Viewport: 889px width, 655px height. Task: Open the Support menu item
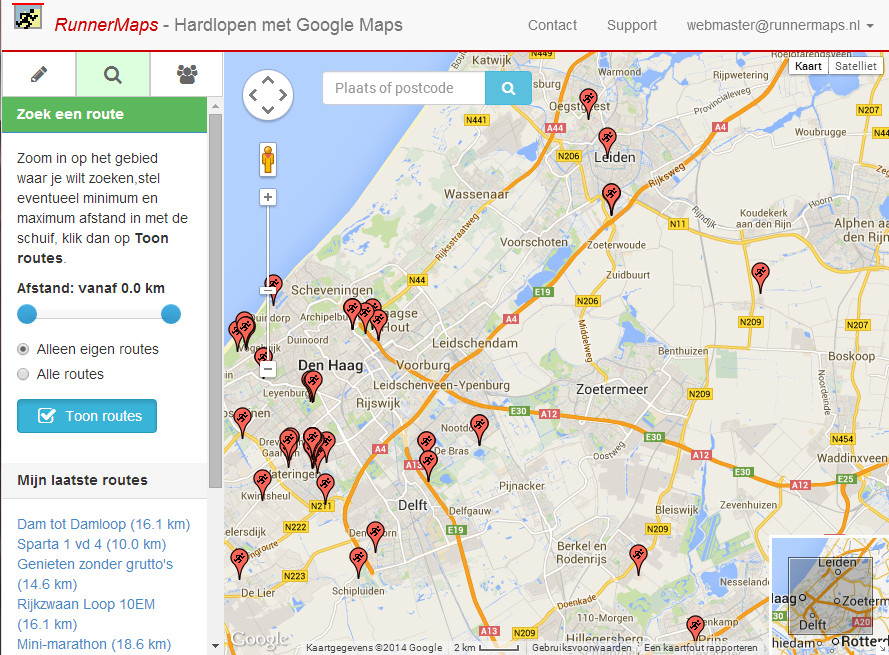click(x=632, y=25)
